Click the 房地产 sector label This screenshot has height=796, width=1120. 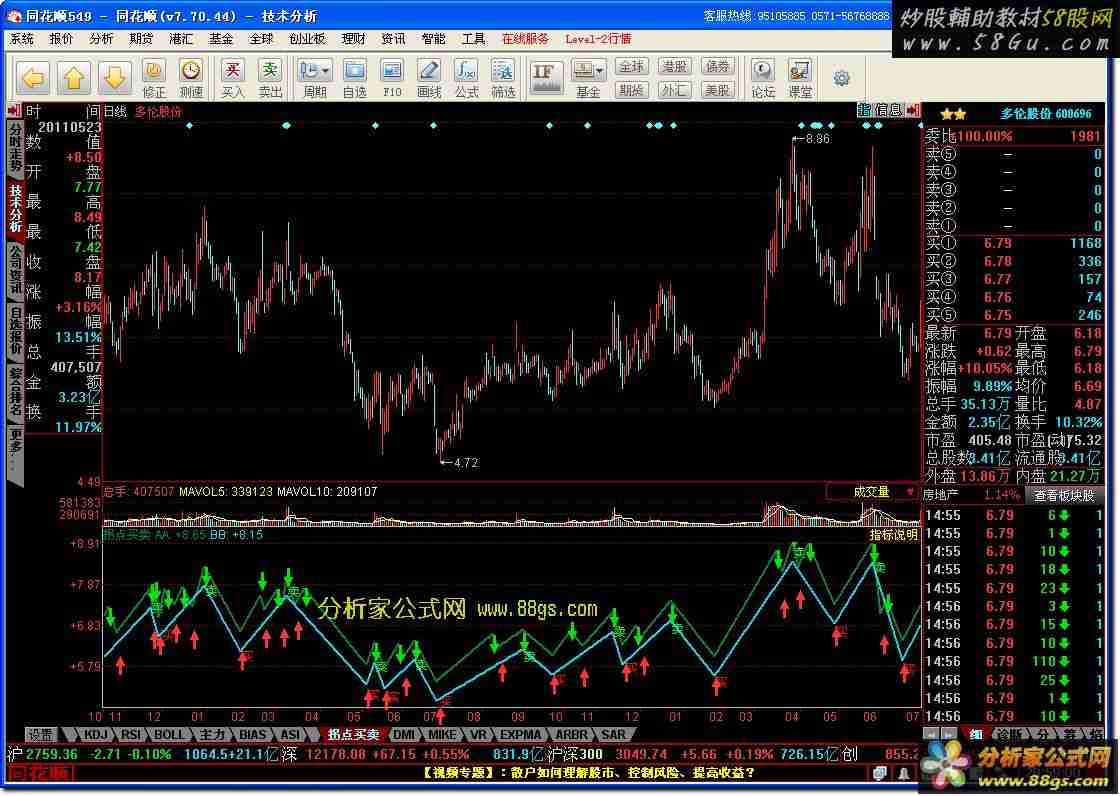941,494
